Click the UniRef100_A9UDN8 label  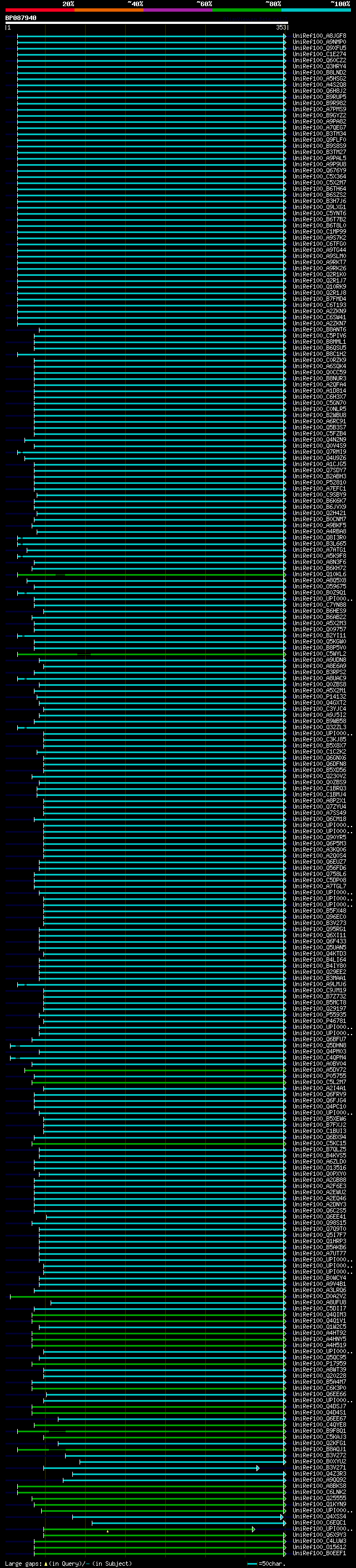coord(319,660)
